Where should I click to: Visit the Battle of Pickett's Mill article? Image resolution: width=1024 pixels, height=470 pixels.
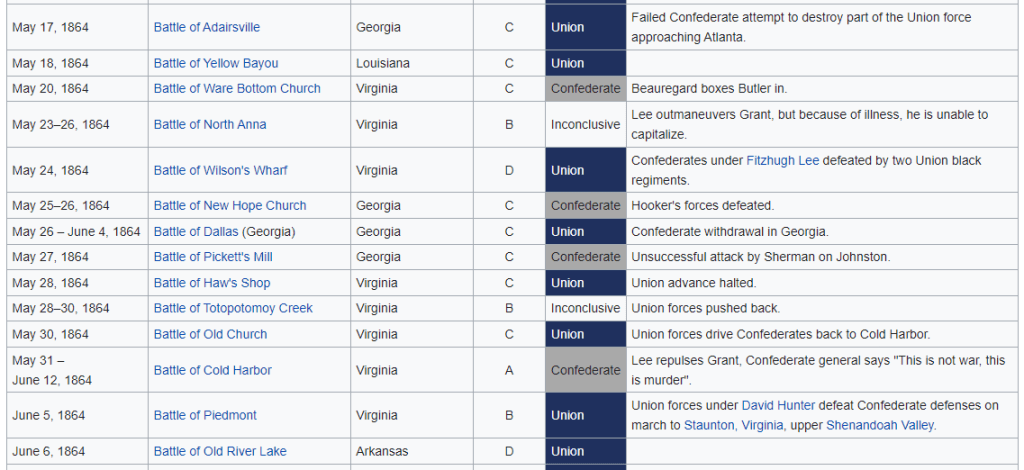(x=214, y=257)
